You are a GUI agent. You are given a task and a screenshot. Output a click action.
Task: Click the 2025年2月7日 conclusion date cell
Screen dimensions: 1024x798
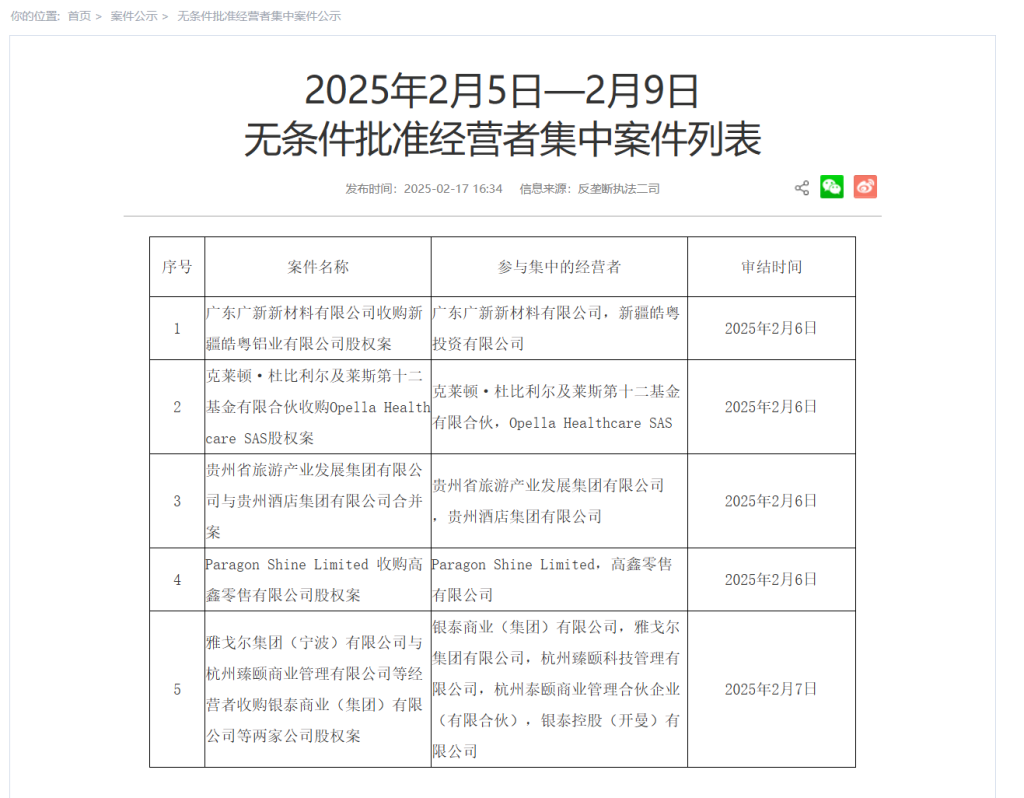770,689
